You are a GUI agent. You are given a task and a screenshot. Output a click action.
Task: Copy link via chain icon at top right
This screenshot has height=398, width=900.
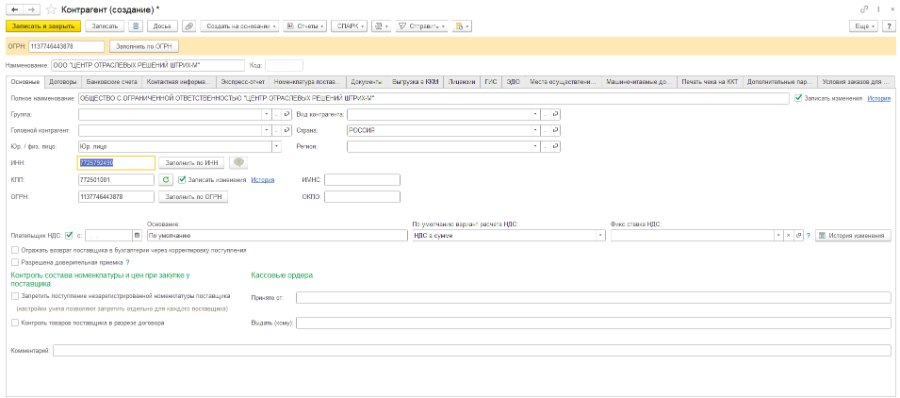pos(864,10)
